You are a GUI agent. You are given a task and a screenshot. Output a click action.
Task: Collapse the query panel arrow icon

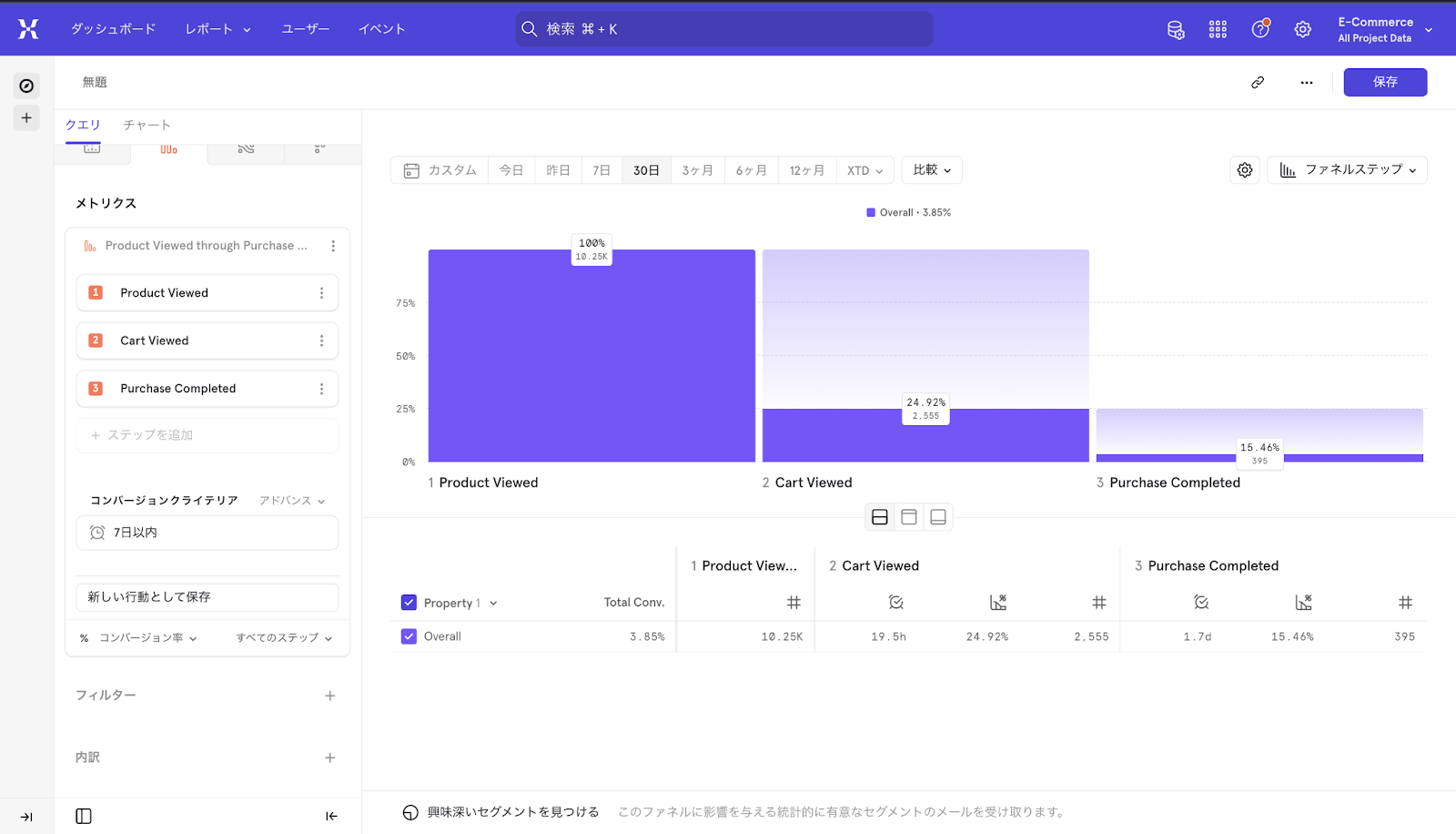click(331, 816)
